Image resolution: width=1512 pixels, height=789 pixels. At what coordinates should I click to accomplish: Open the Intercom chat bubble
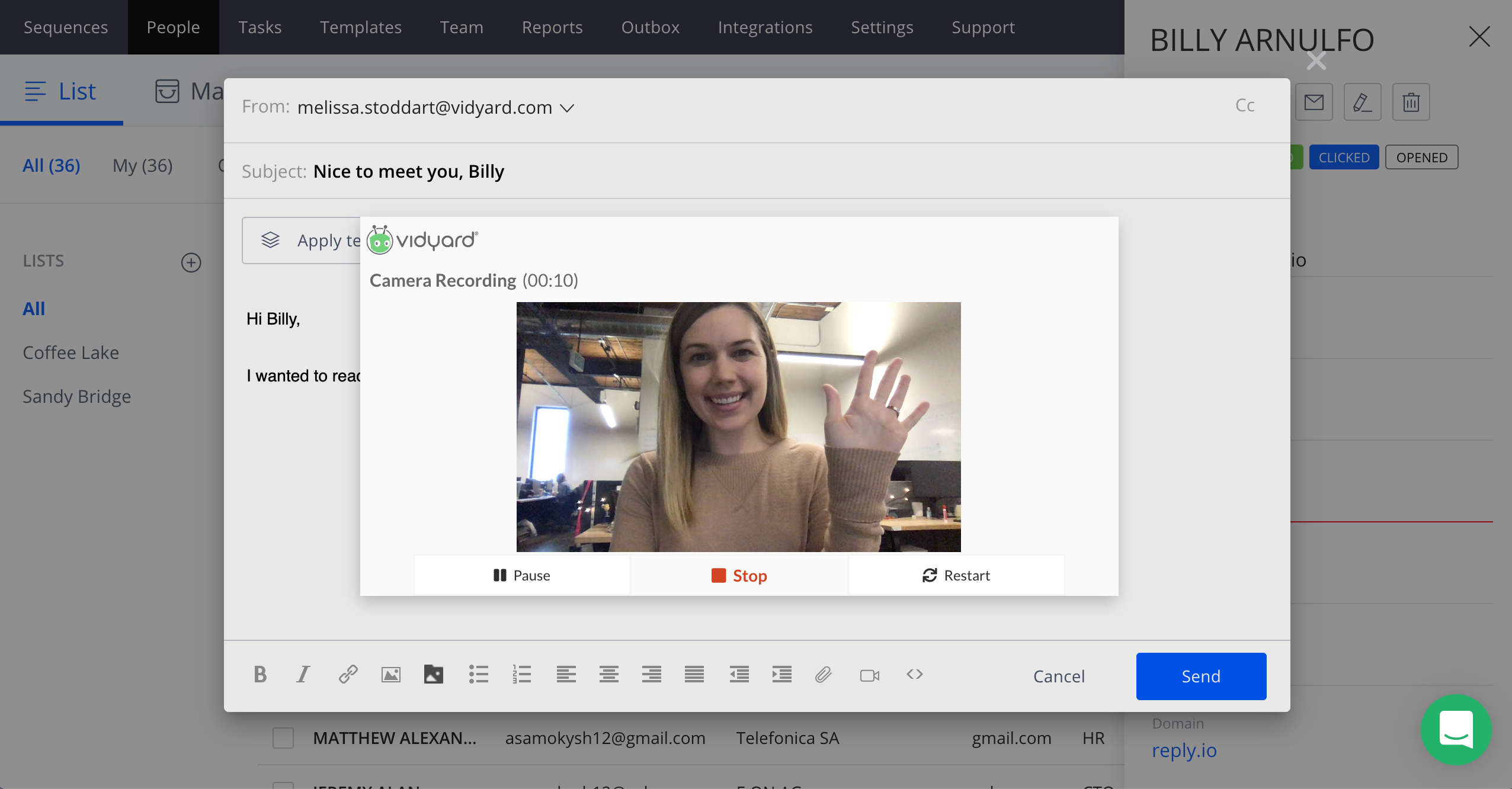(1457, 729)
